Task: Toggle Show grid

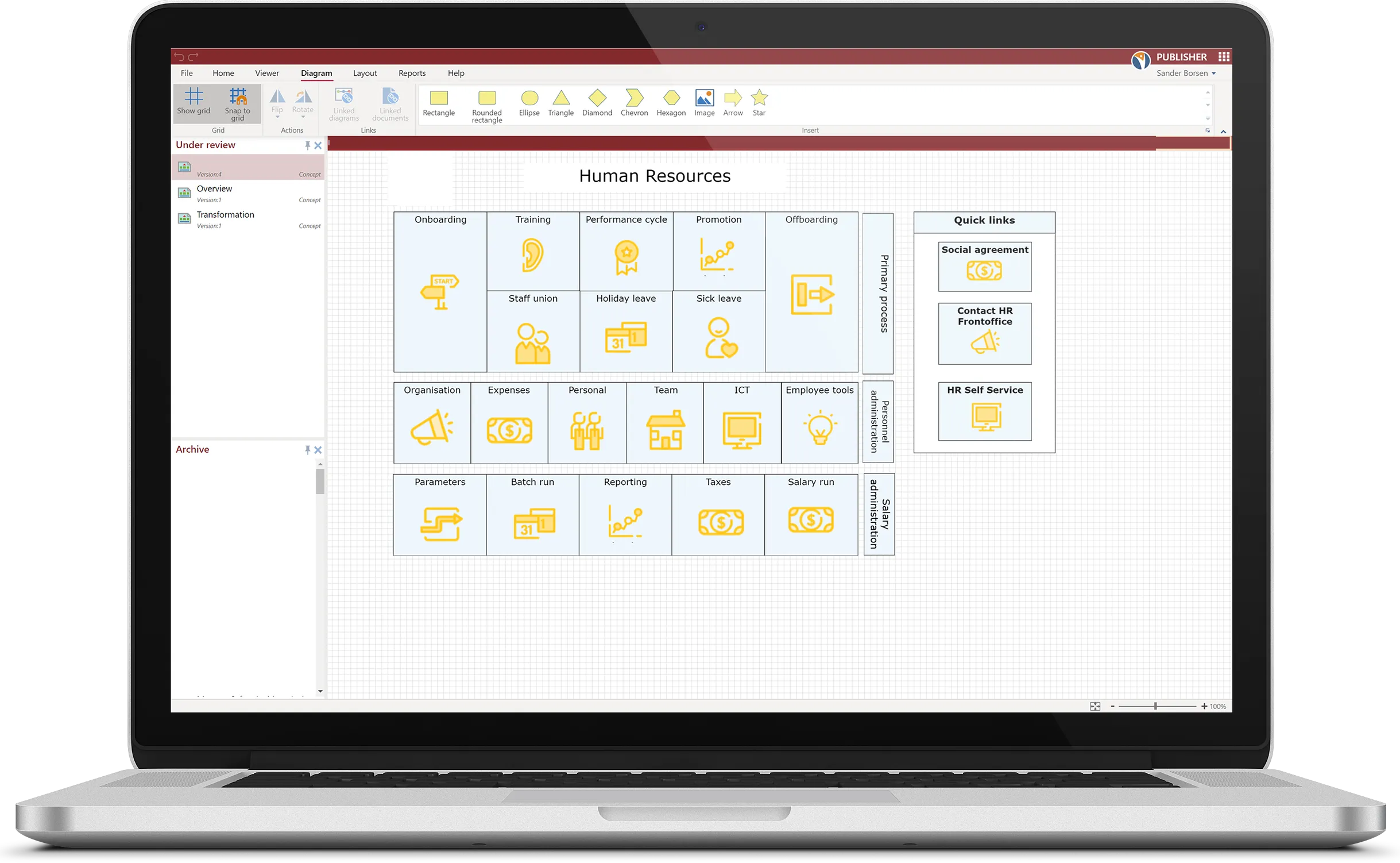Action: click(194, 102)
